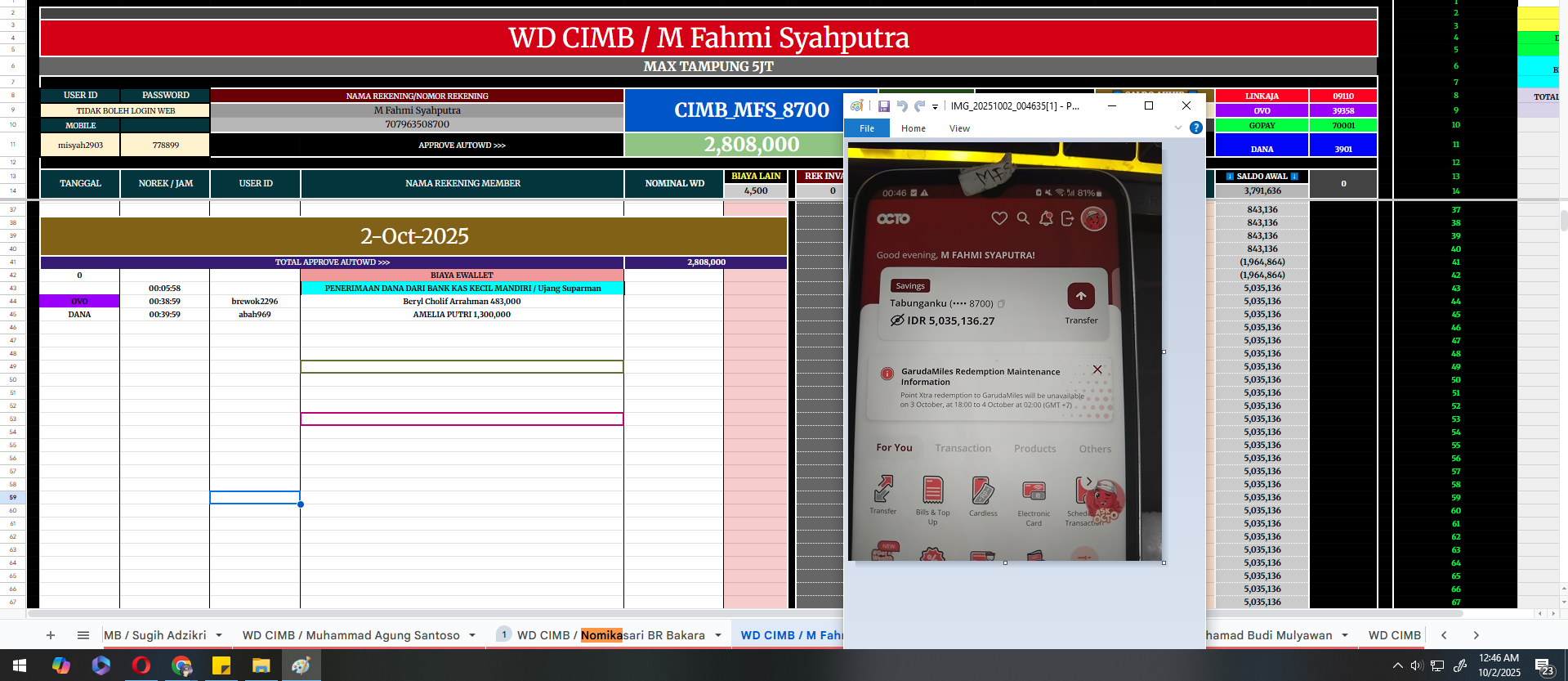This screenshot has height=681, width=1568.
Task: Undo the last Paint action
Action: [902, 106]
